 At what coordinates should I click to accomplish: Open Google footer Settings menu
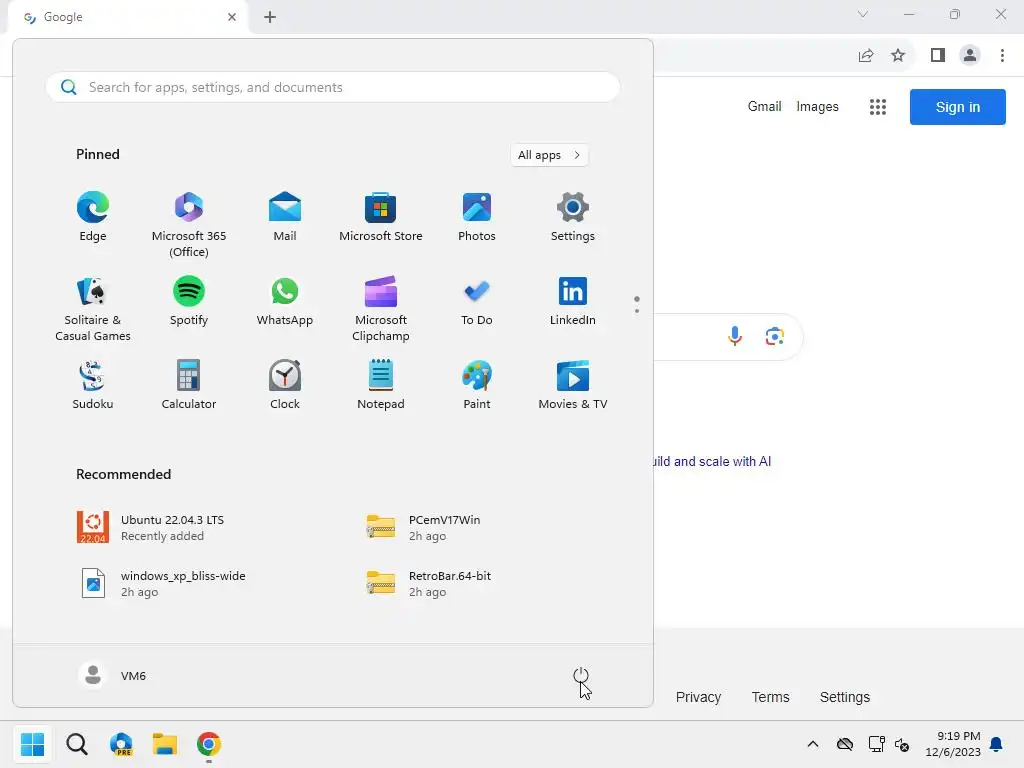tap(844, 697)
